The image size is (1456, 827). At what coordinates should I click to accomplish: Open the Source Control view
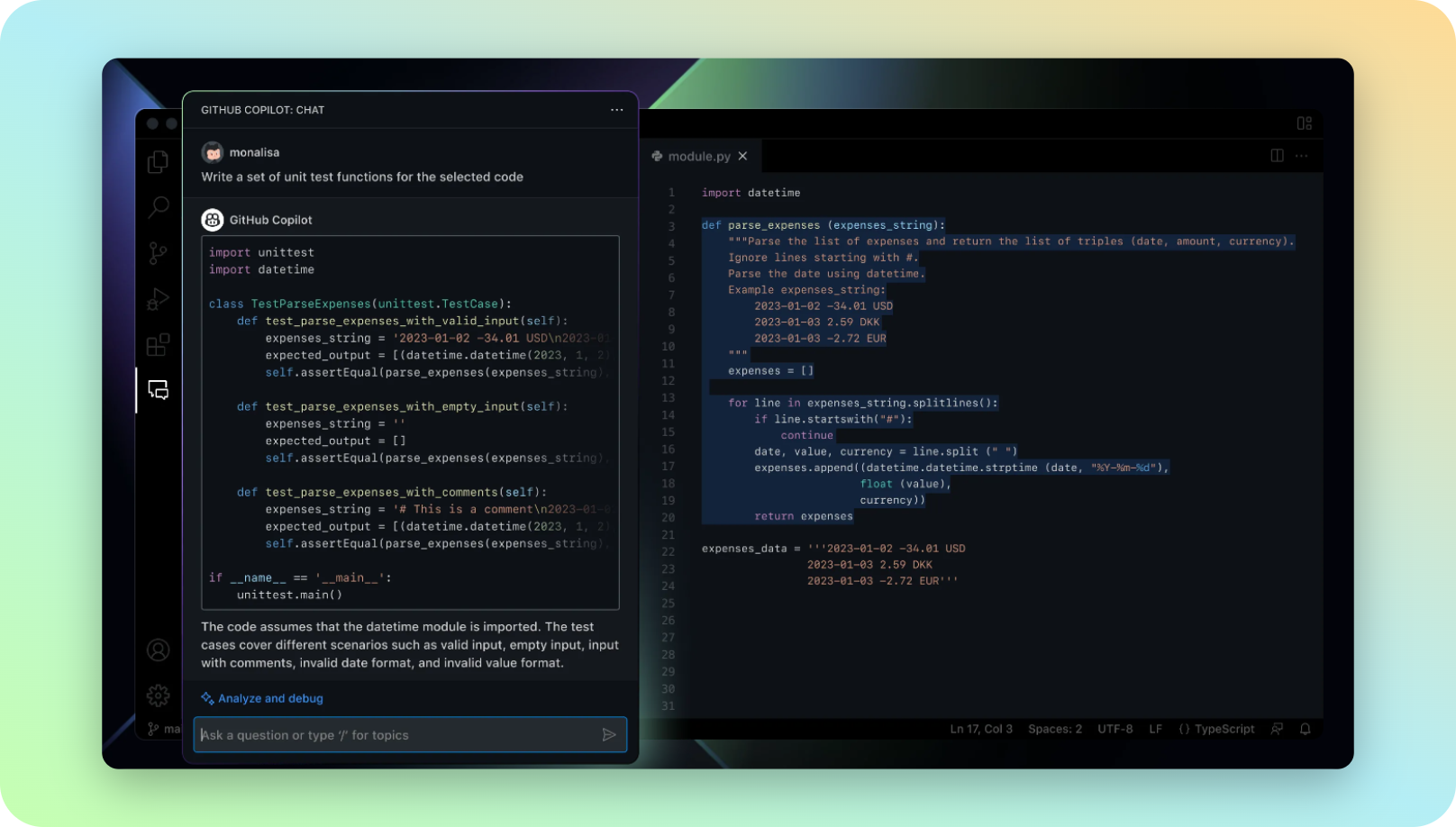159,253
